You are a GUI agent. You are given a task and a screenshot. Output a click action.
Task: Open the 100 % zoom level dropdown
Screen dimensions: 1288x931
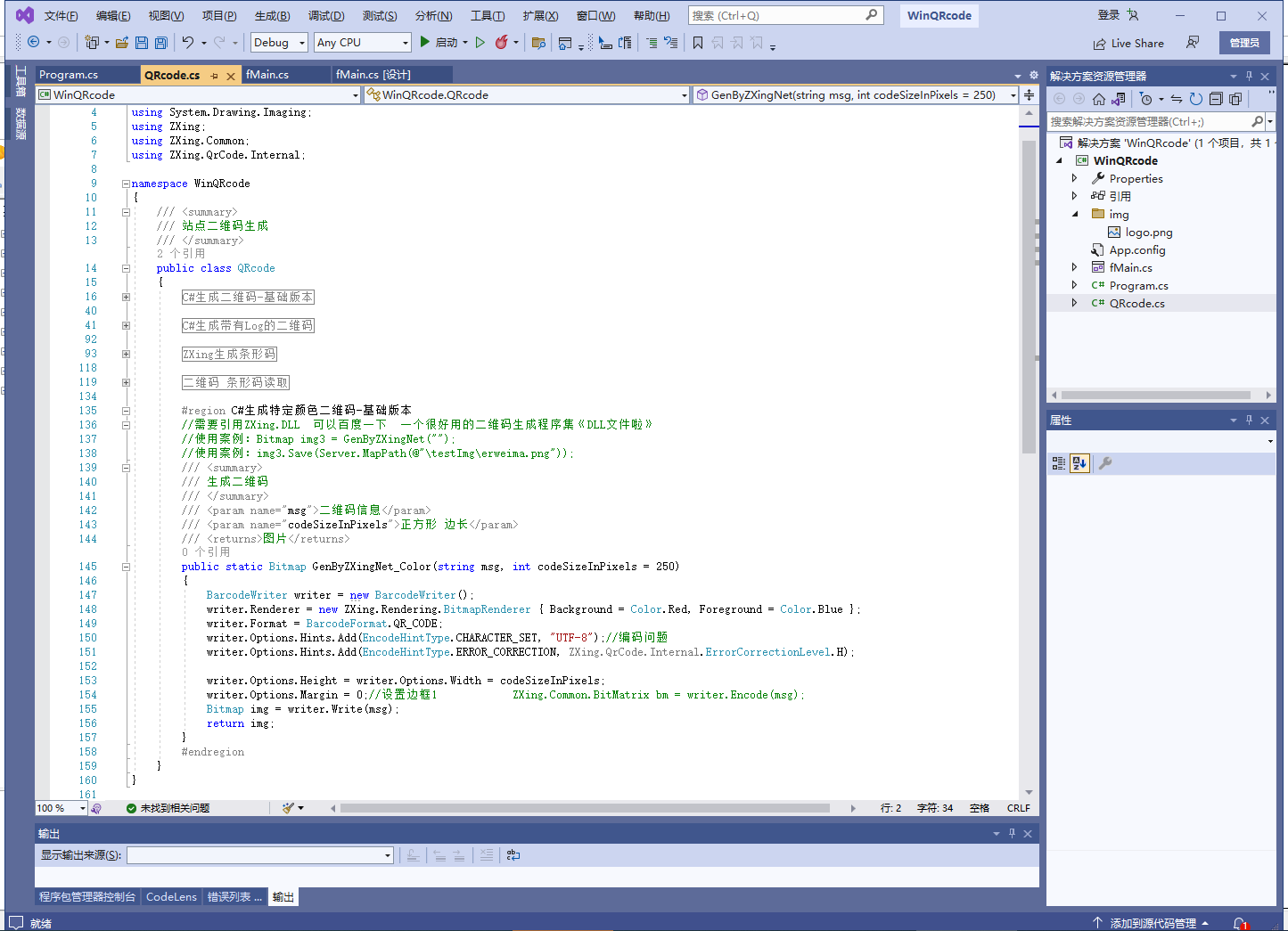[62, 808]
